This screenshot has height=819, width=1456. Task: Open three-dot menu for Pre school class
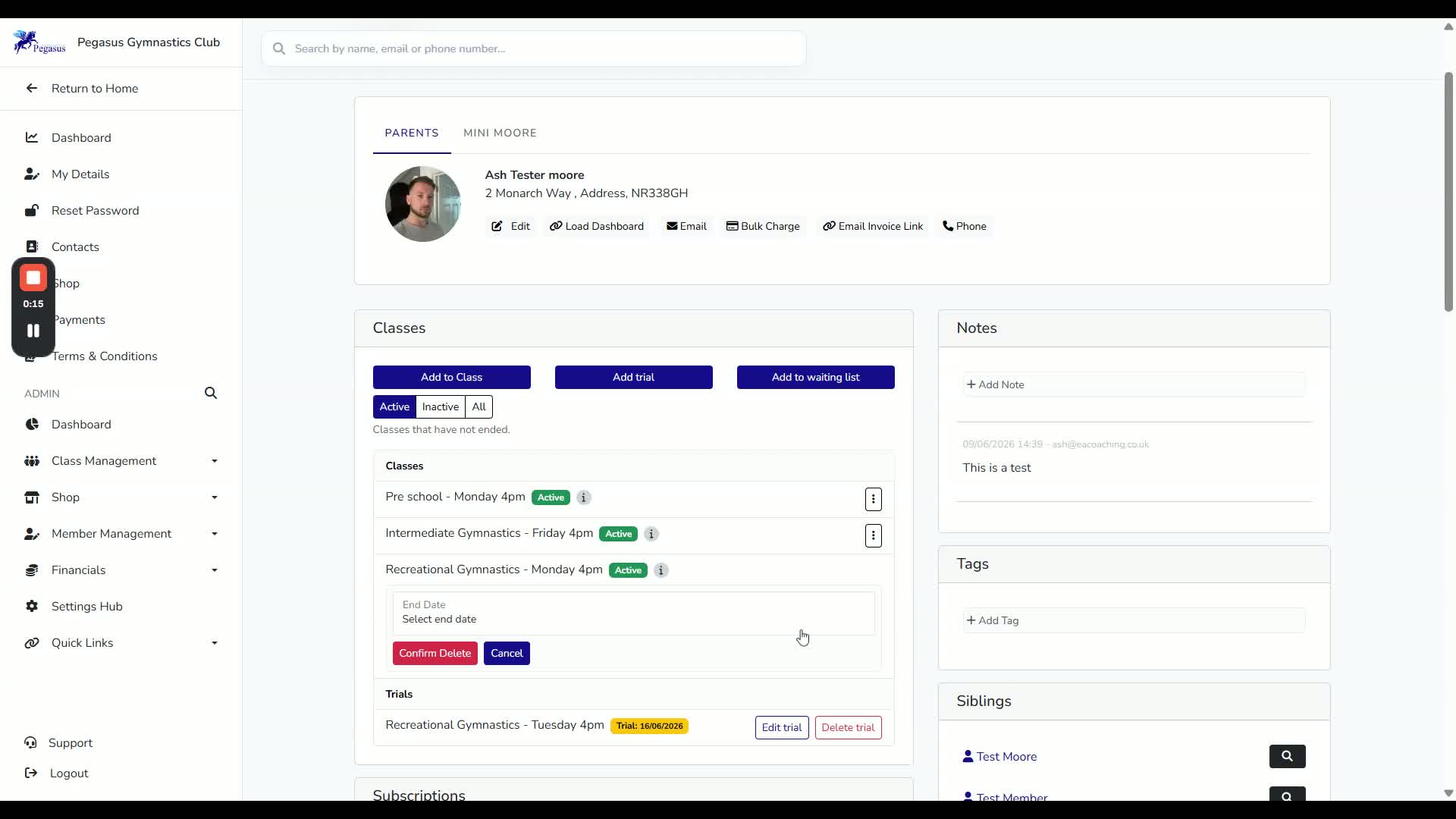[x=874, y=499]
